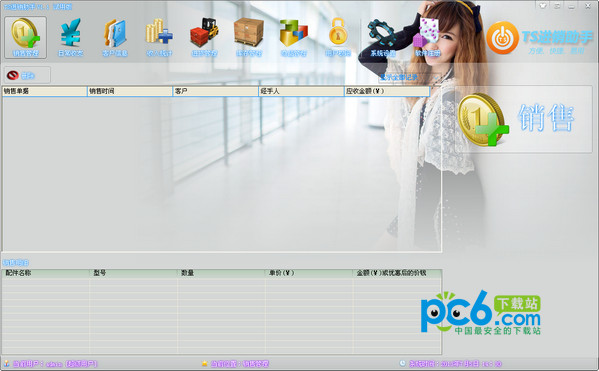Open system settings gear icon
The image size is (599, 371).
coord(383,37)
